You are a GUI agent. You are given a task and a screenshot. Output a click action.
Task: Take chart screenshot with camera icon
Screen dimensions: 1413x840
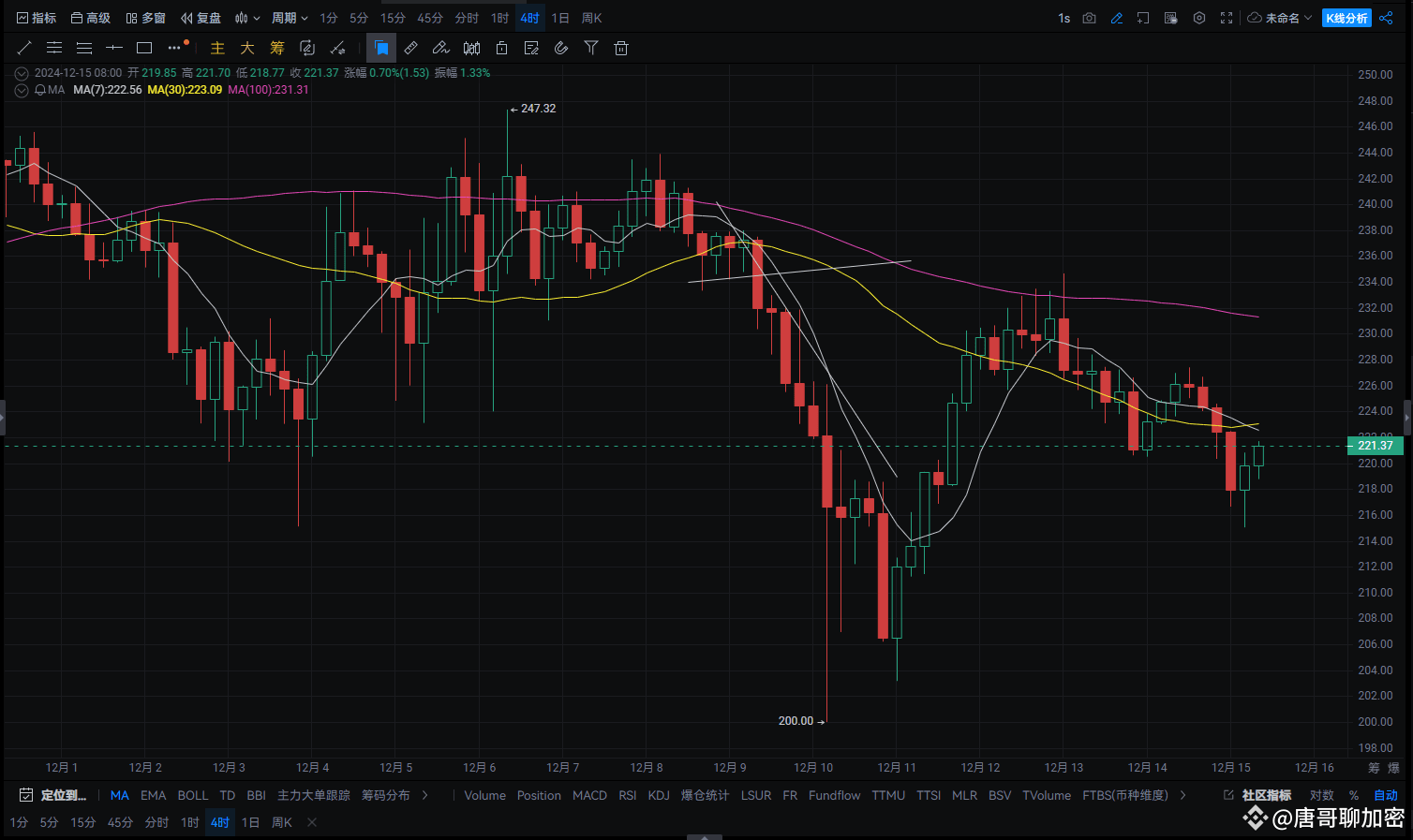tap(1089, 18)
